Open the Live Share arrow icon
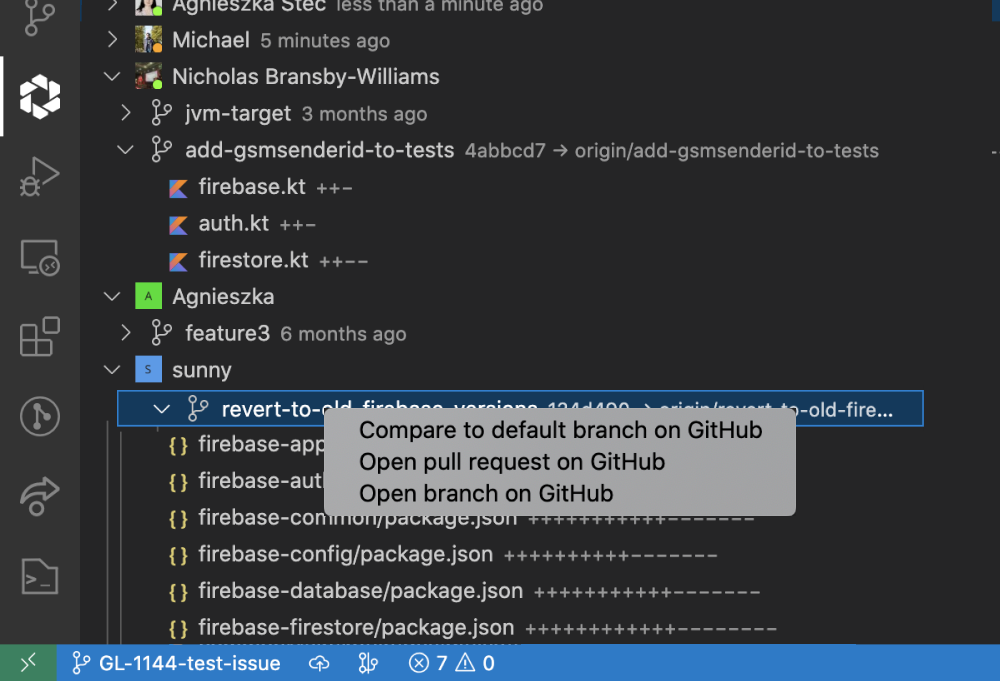 click(x=39, y=494)
